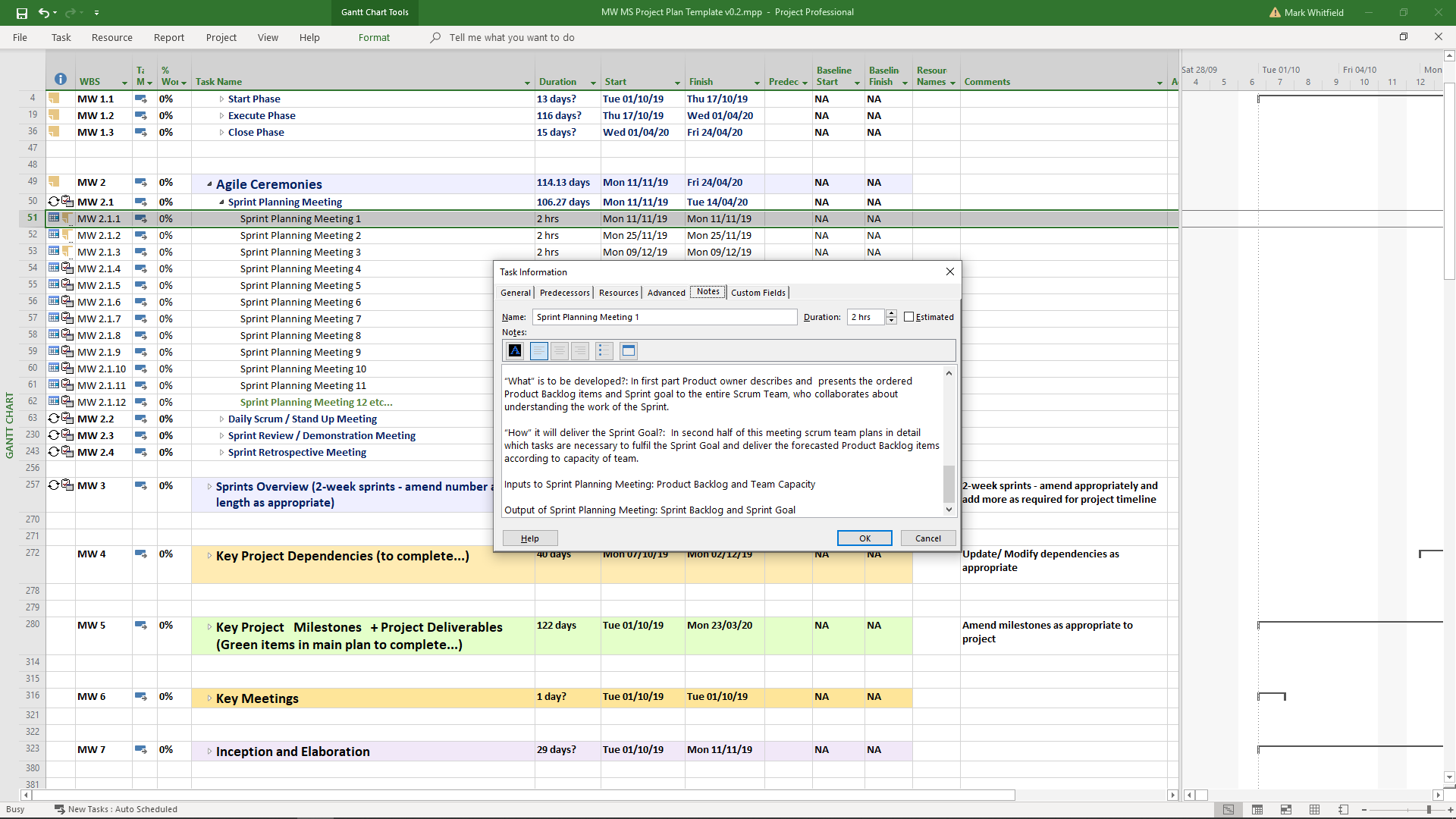The image size is (1456, 819).
Task: Click the Save icon in quick access toolbar
Action: click(21, 13)
